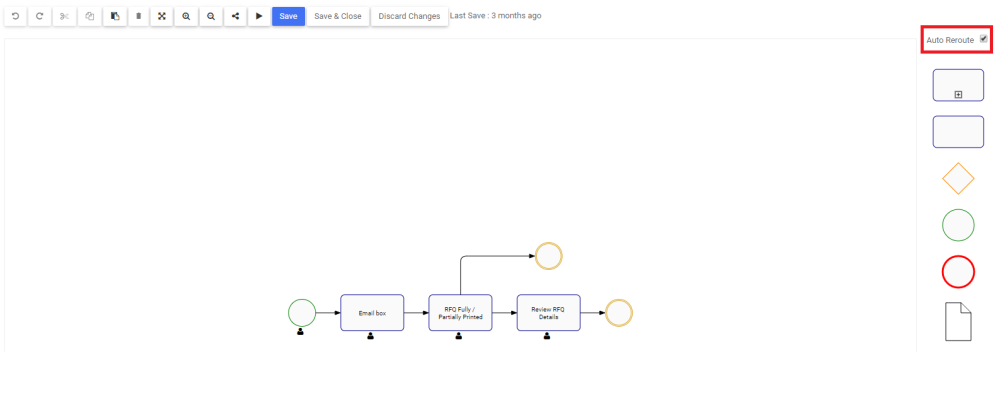The image size is (1000, 403).
Task: Undo the last diagram change
Action: [15, 17]
